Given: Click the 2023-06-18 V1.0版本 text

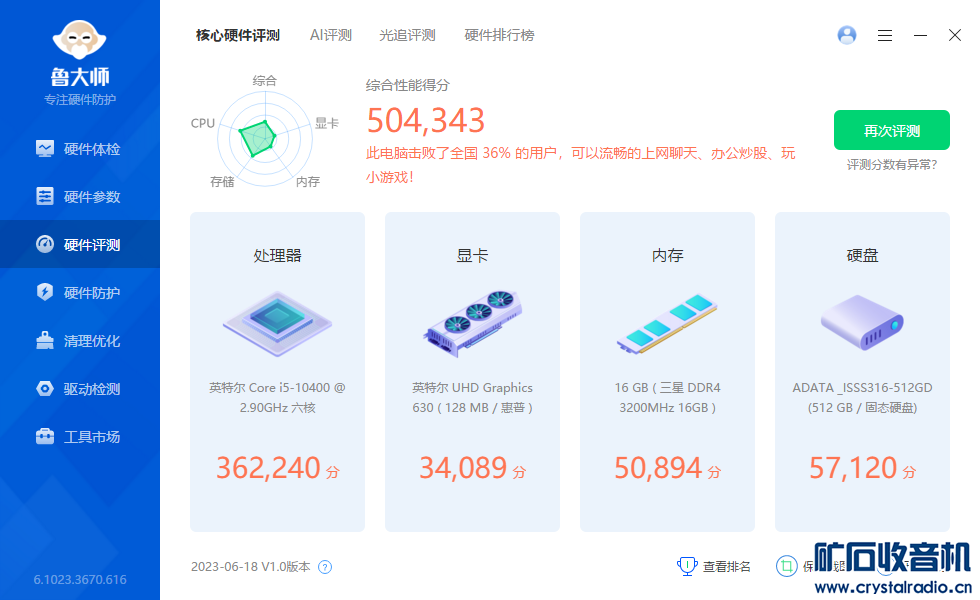Looking at the screenshot, I should 251,567.
